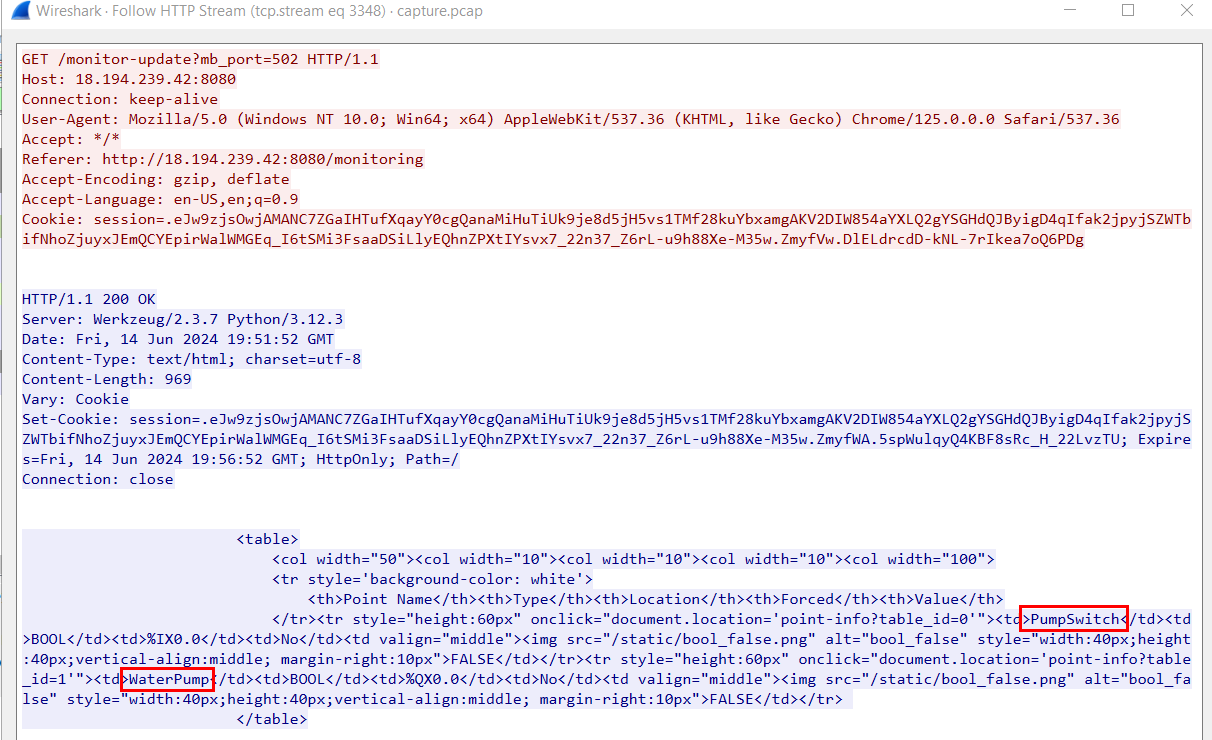
Task: Select the Content-Type: text/html line
Action: [192, 359]
